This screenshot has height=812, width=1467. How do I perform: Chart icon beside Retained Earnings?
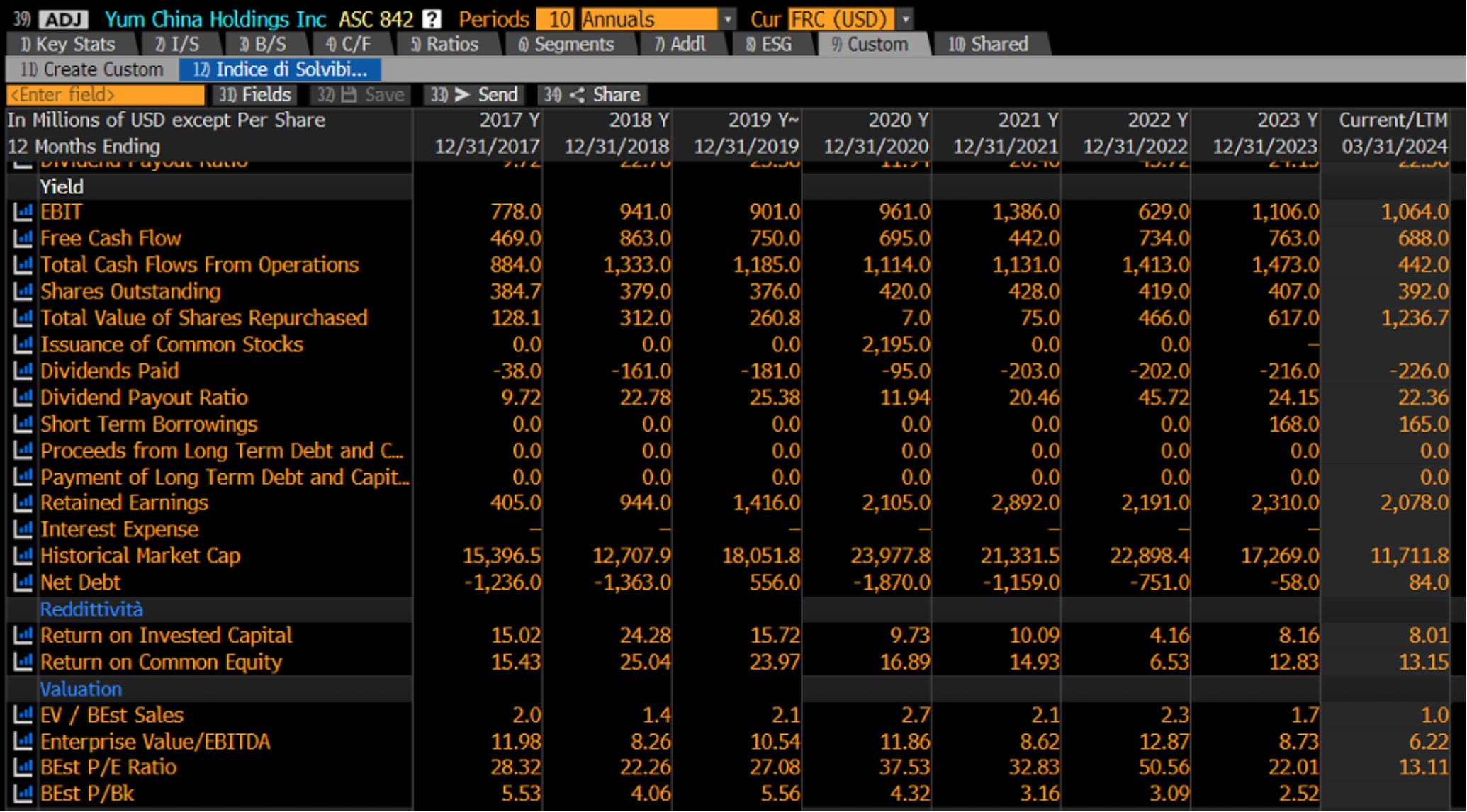23,503
